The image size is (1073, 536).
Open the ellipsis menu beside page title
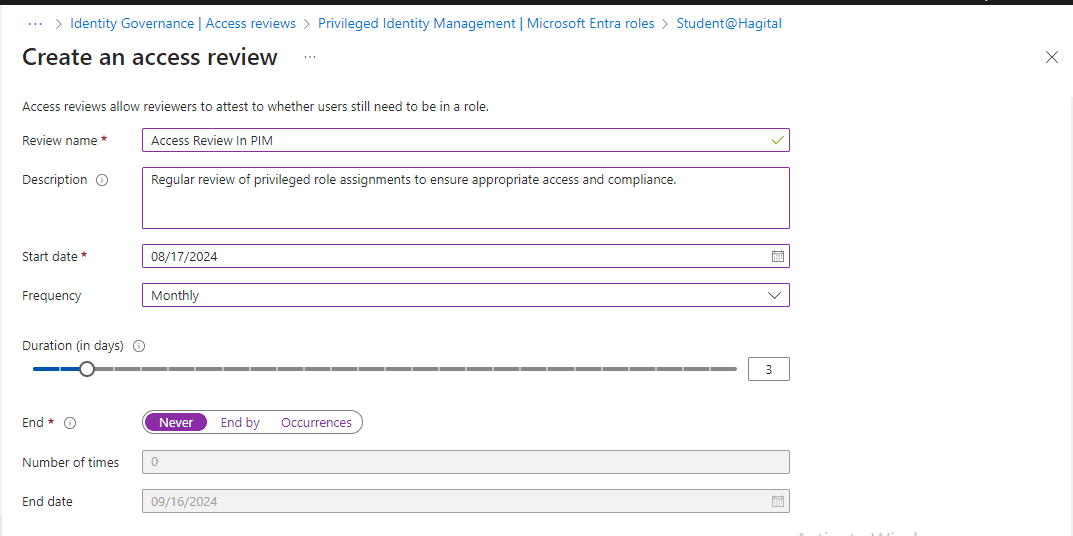click(x=310, y=57)
